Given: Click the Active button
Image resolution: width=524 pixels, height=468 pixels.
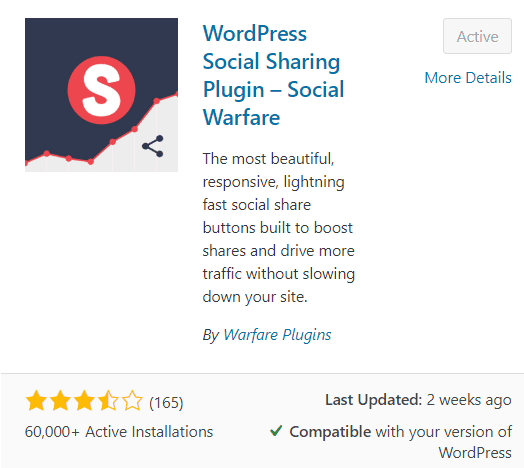Looking at the screenshot, I should (x=477, y=36).
